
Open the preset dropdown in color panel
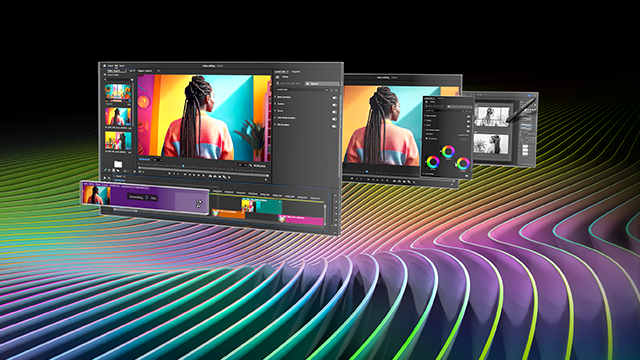(302, 89)
